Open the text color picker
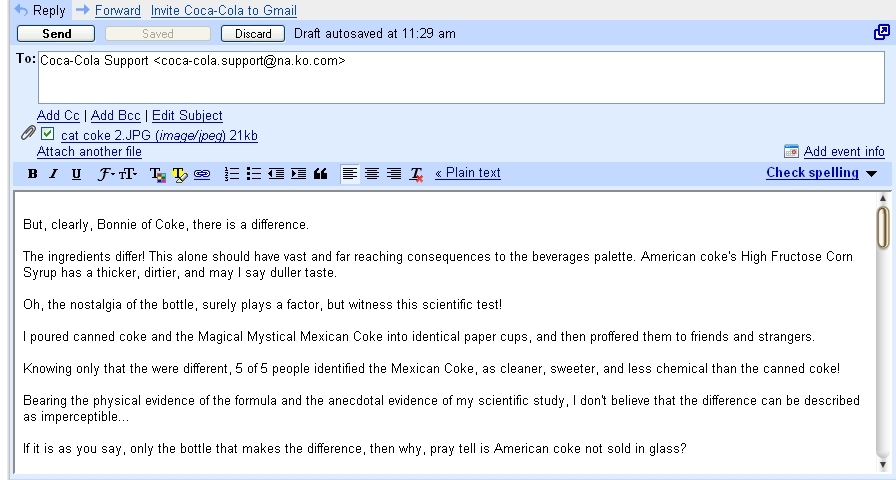Screen dimensions: 896x480 pos(158,174)
